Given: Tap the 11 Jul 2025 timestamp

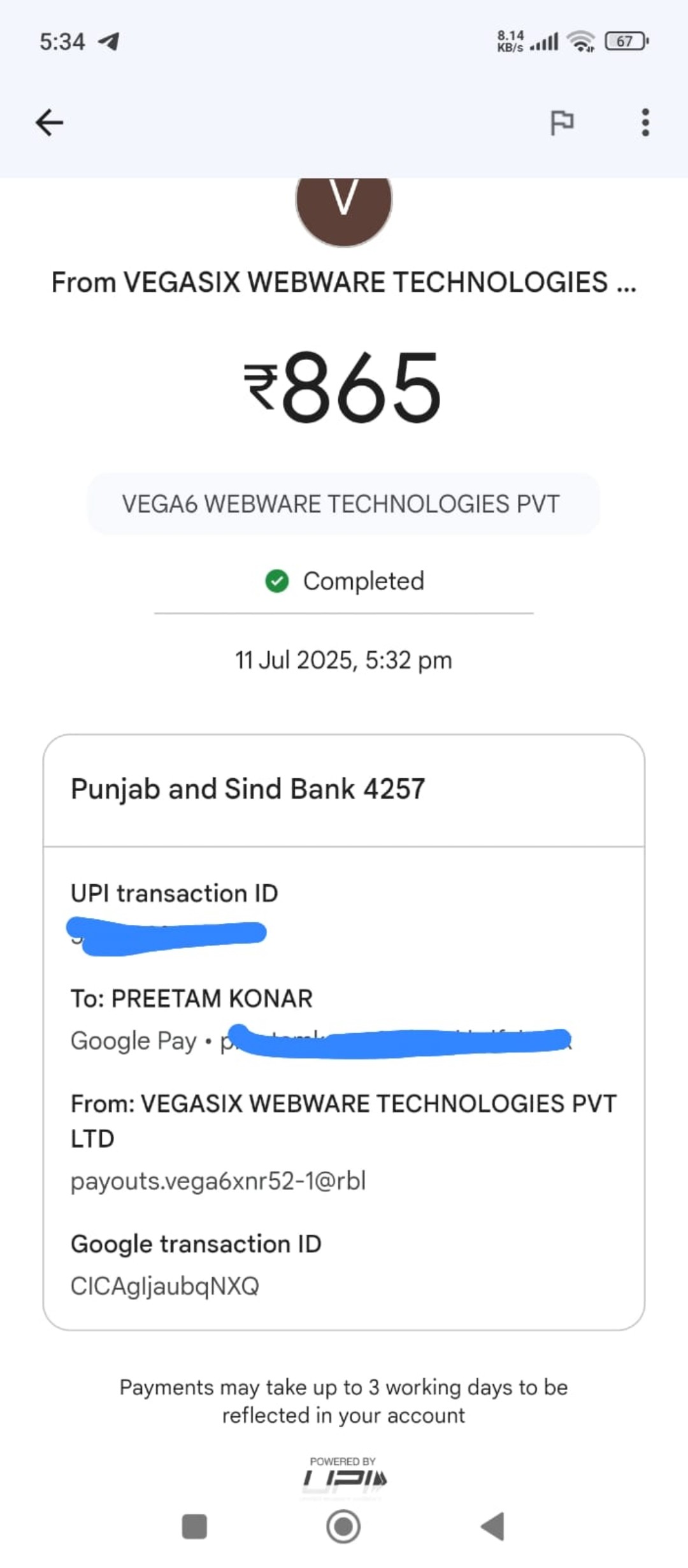Looking at the screenshot, I should 343,660.
